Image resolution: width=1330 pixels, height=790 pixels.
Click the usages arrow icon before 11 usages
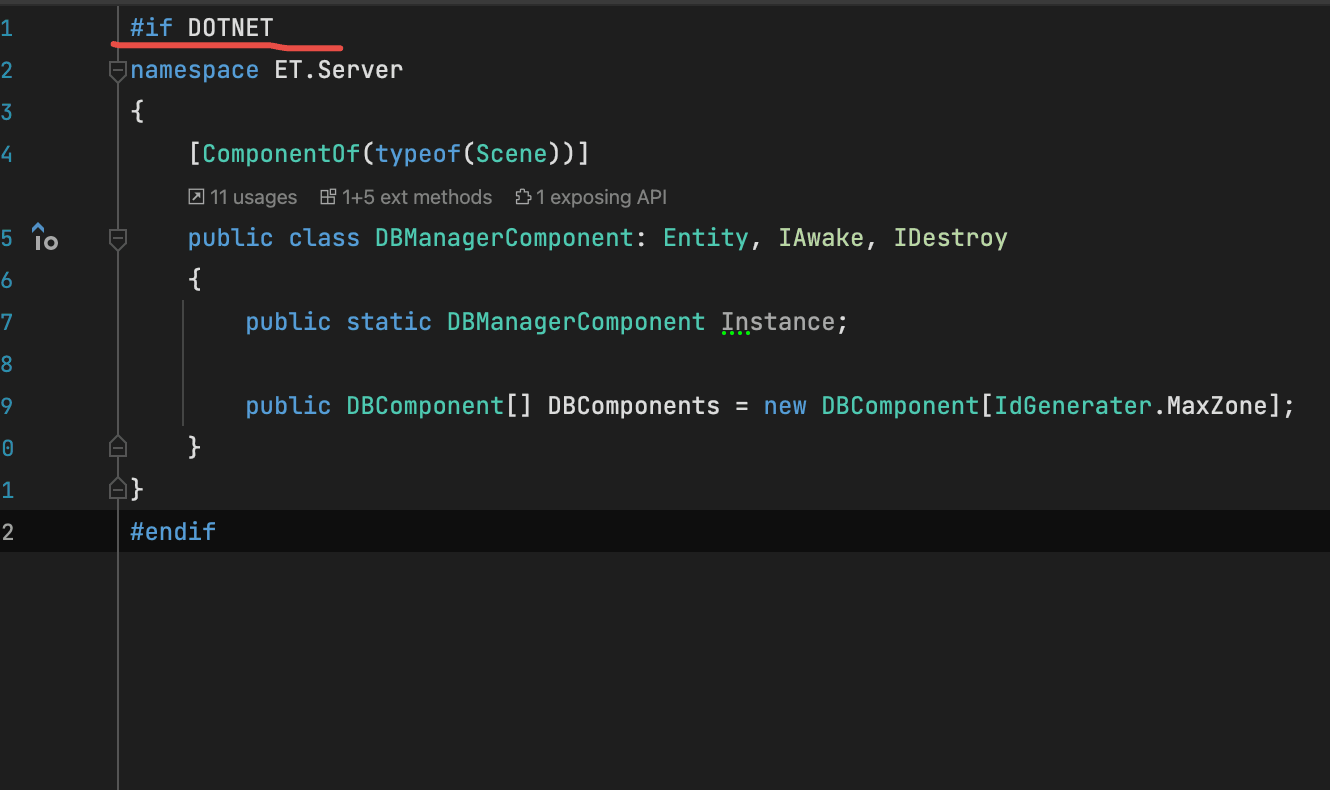(x=196, y=197)
